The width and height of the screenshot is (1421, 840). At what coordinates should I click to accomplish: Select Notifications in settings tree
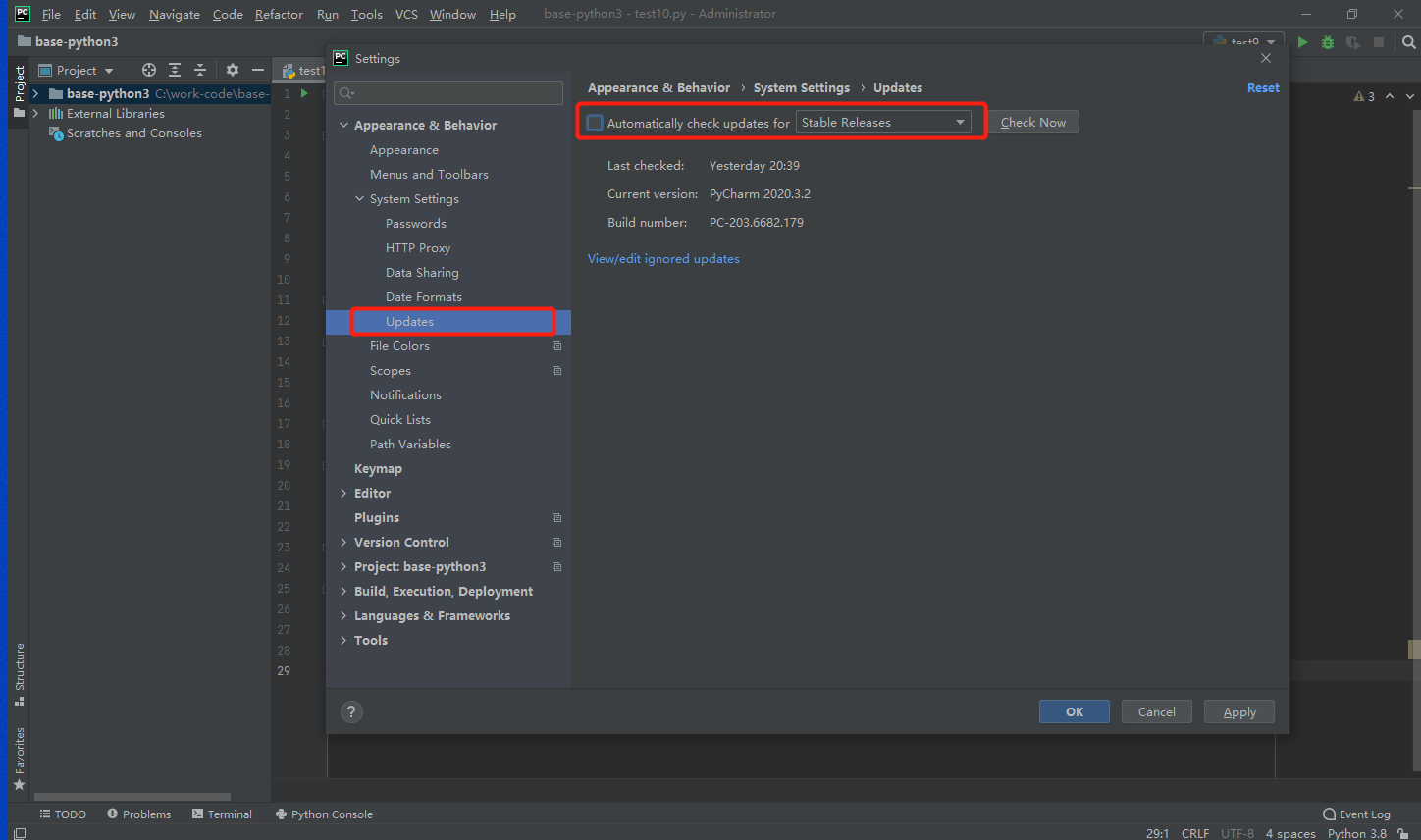(x=405, y=395)
